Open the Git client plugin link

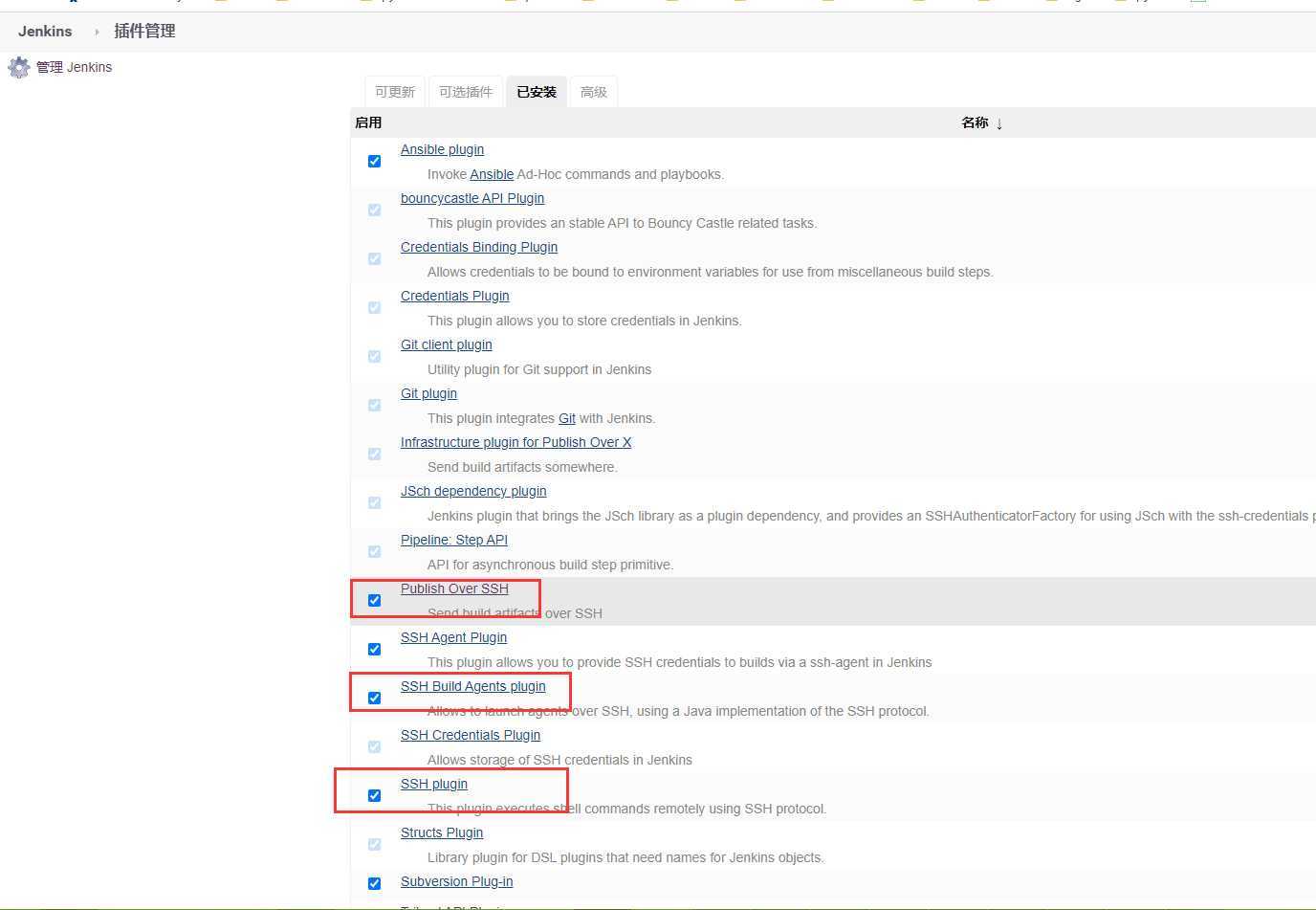pyautogui.click(x=447, y=344)
